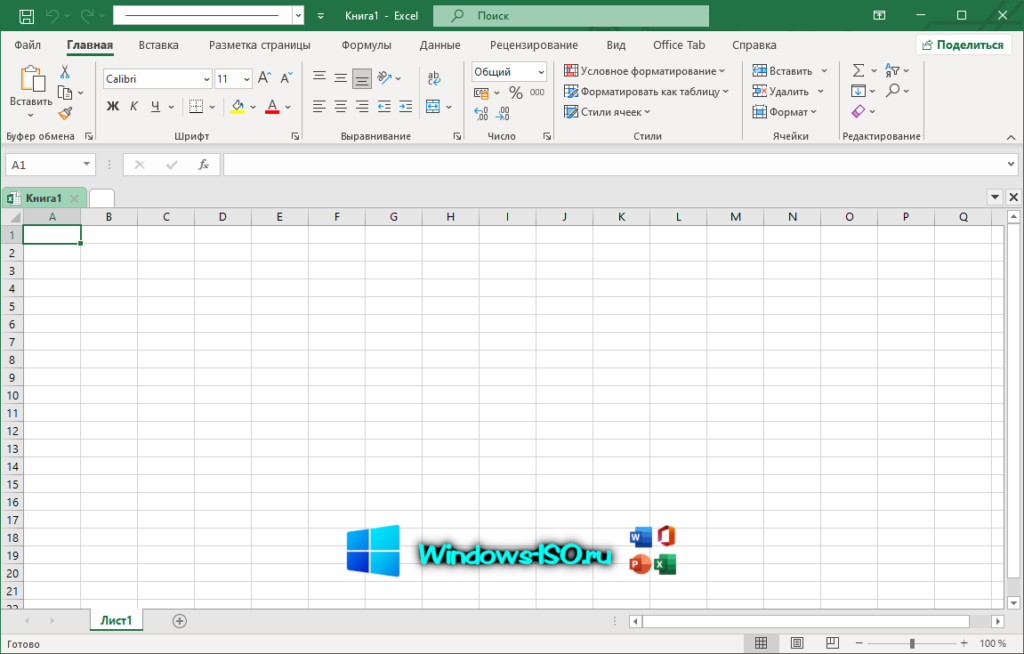Select column header G

394,217
